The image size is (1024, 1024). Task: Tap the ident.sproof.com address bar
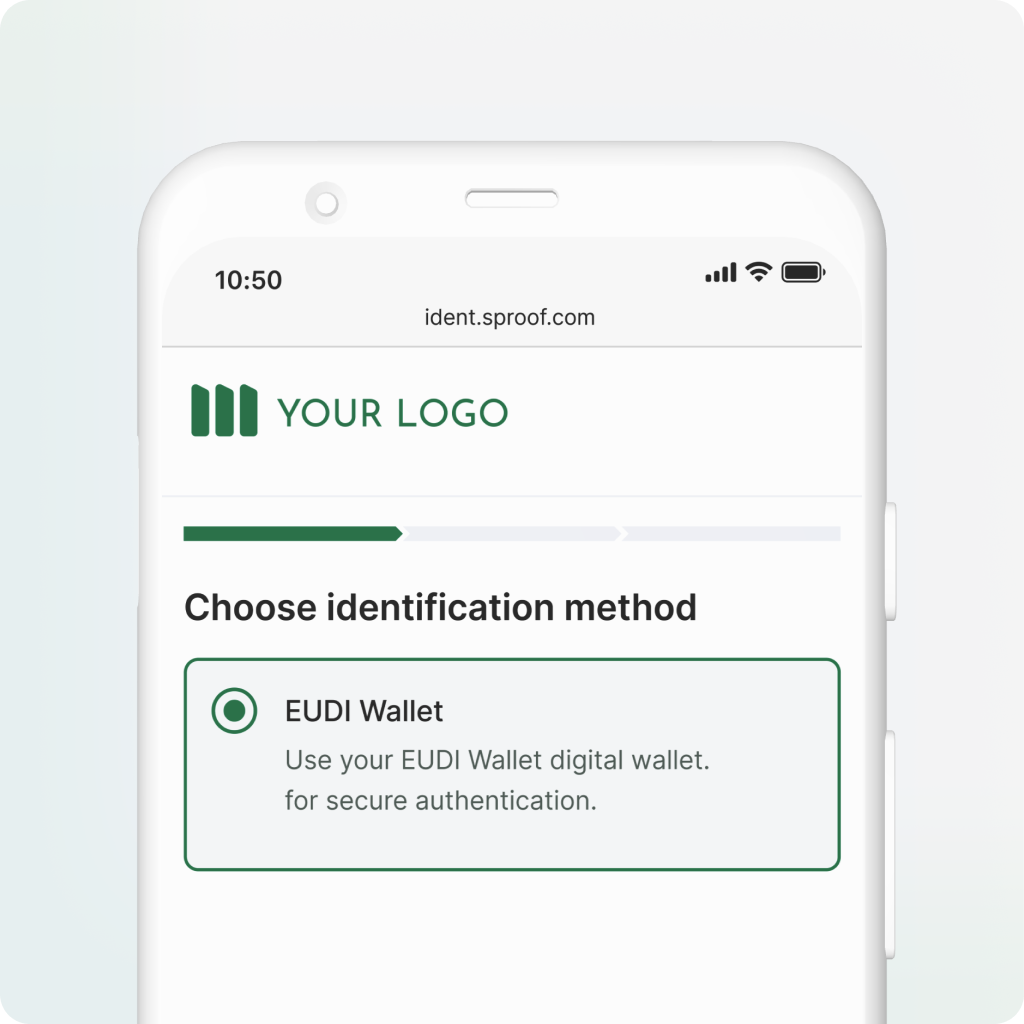coord(509,317)
